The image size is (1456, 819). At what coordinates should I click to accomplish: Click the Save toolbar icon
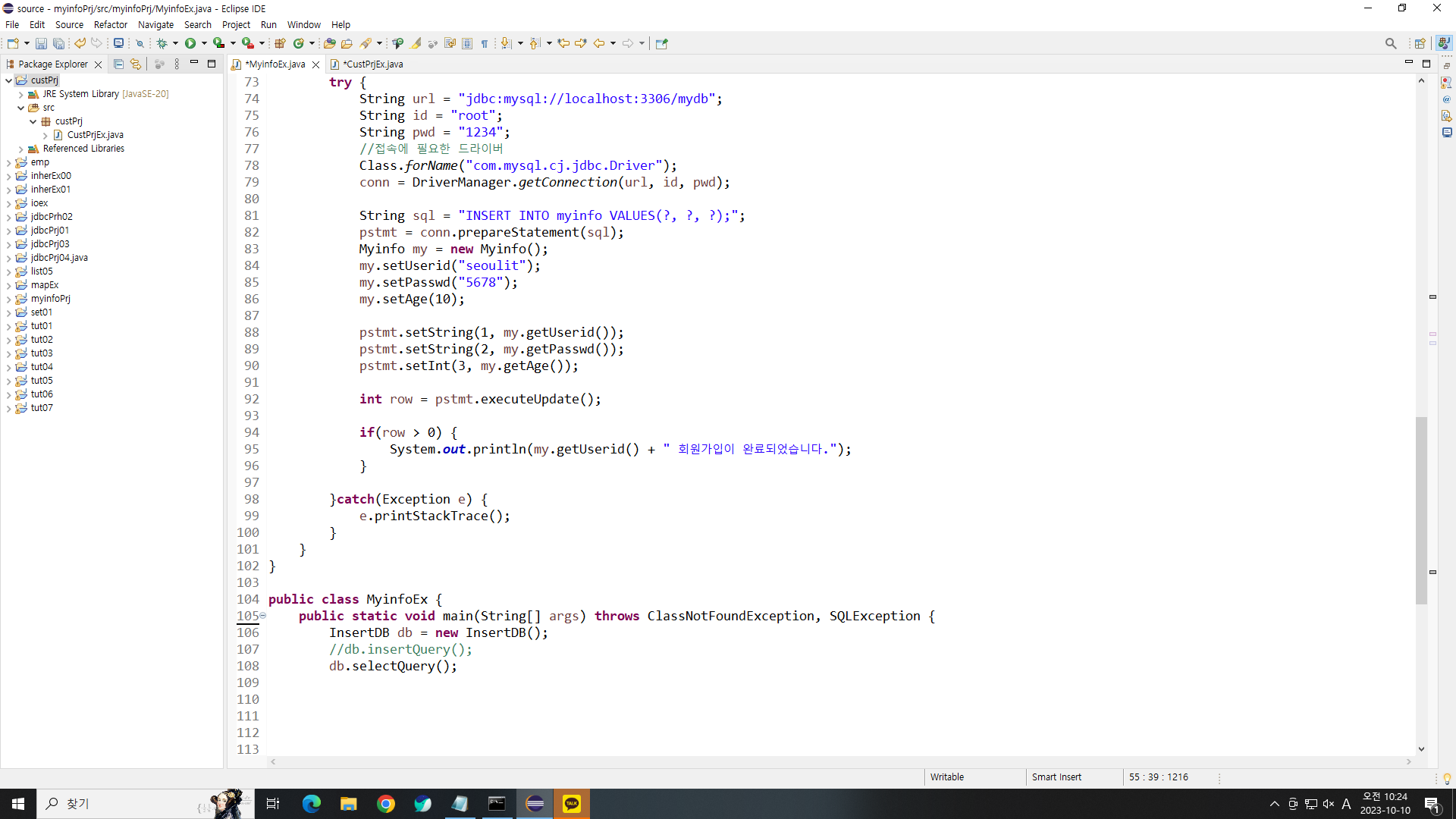(x=41, y=44)
